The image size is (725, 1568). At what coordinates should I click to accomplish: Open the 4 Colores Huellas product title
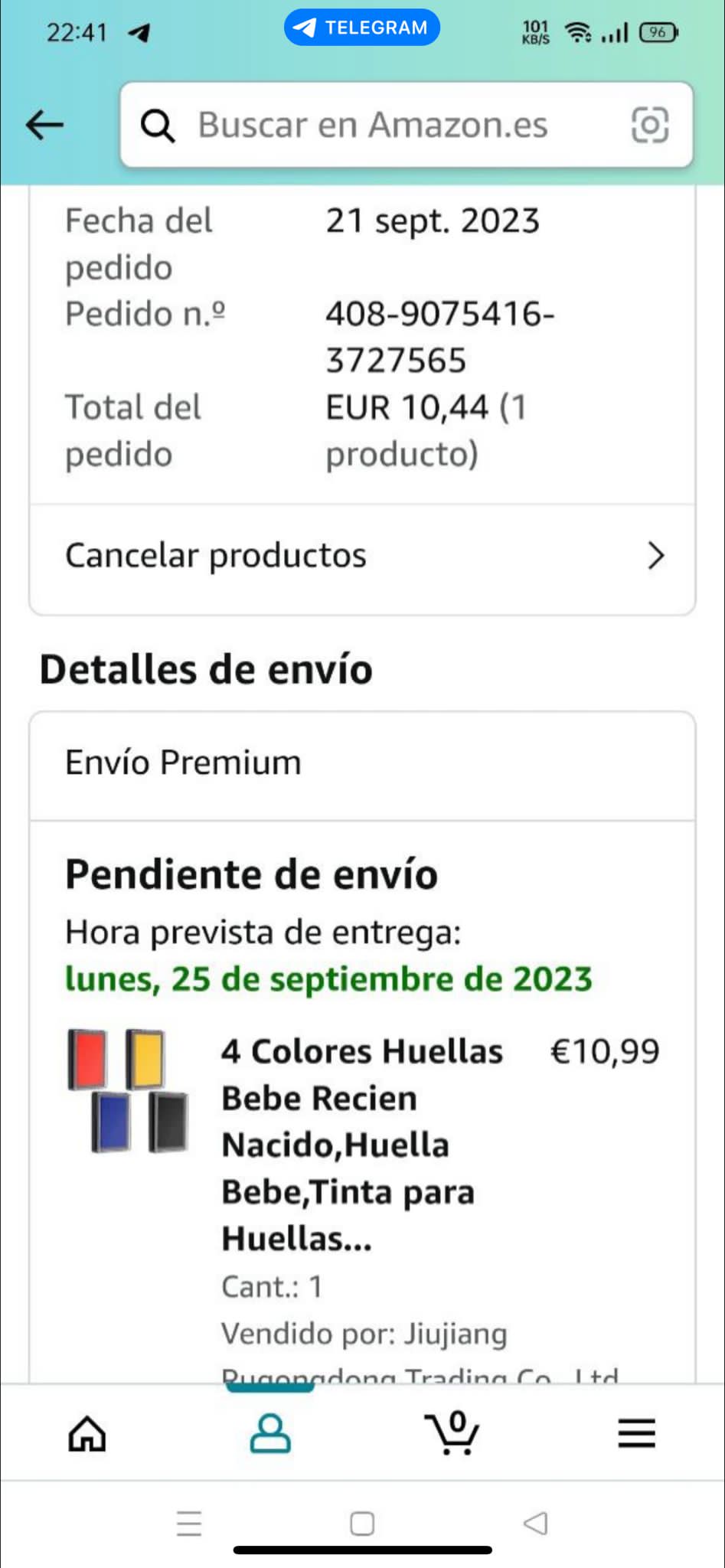point(361,1144)
